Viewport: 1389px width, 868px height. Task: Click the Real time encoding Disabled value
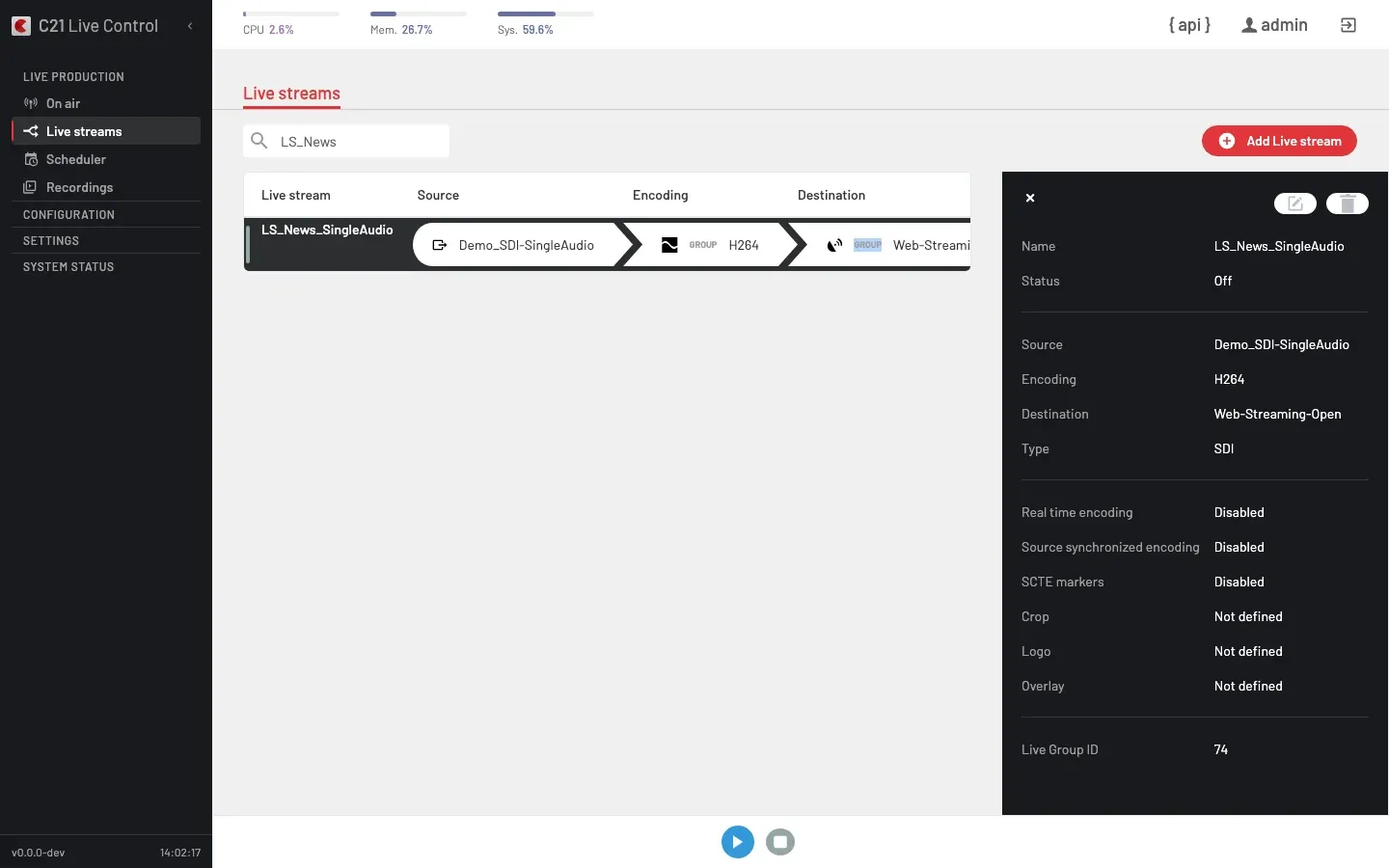point(1239,512)
